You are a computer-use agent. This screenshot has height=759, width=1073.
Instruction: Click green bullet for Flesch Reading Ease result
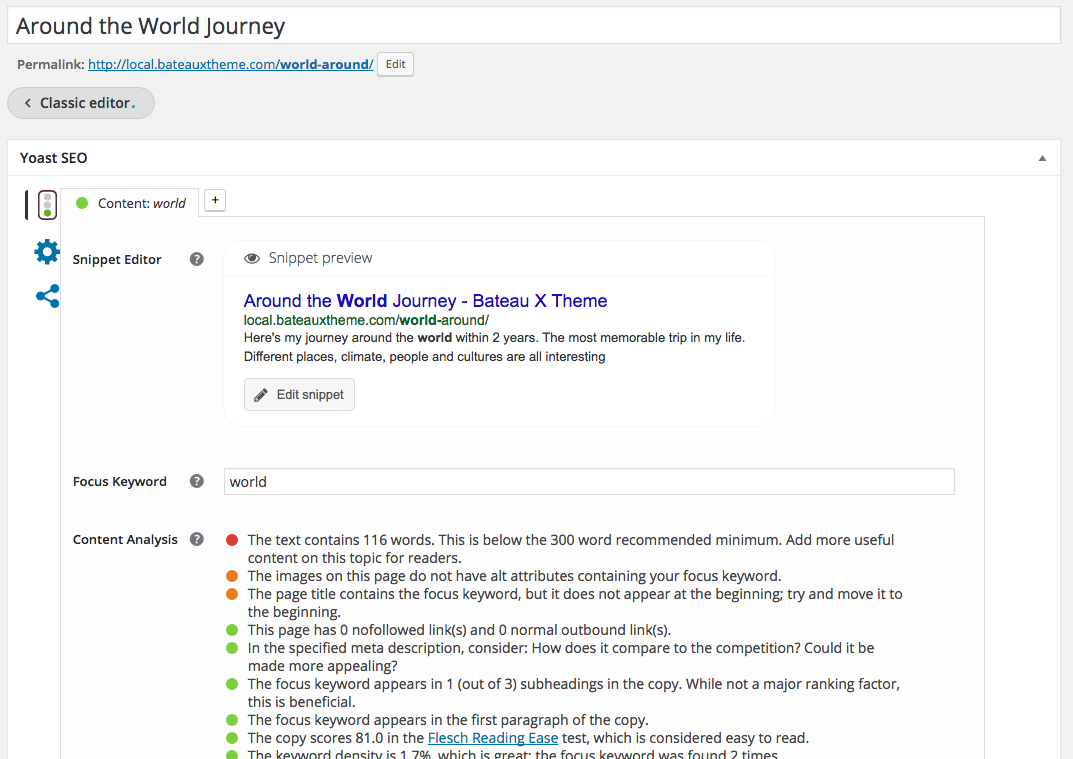(232, 738)
